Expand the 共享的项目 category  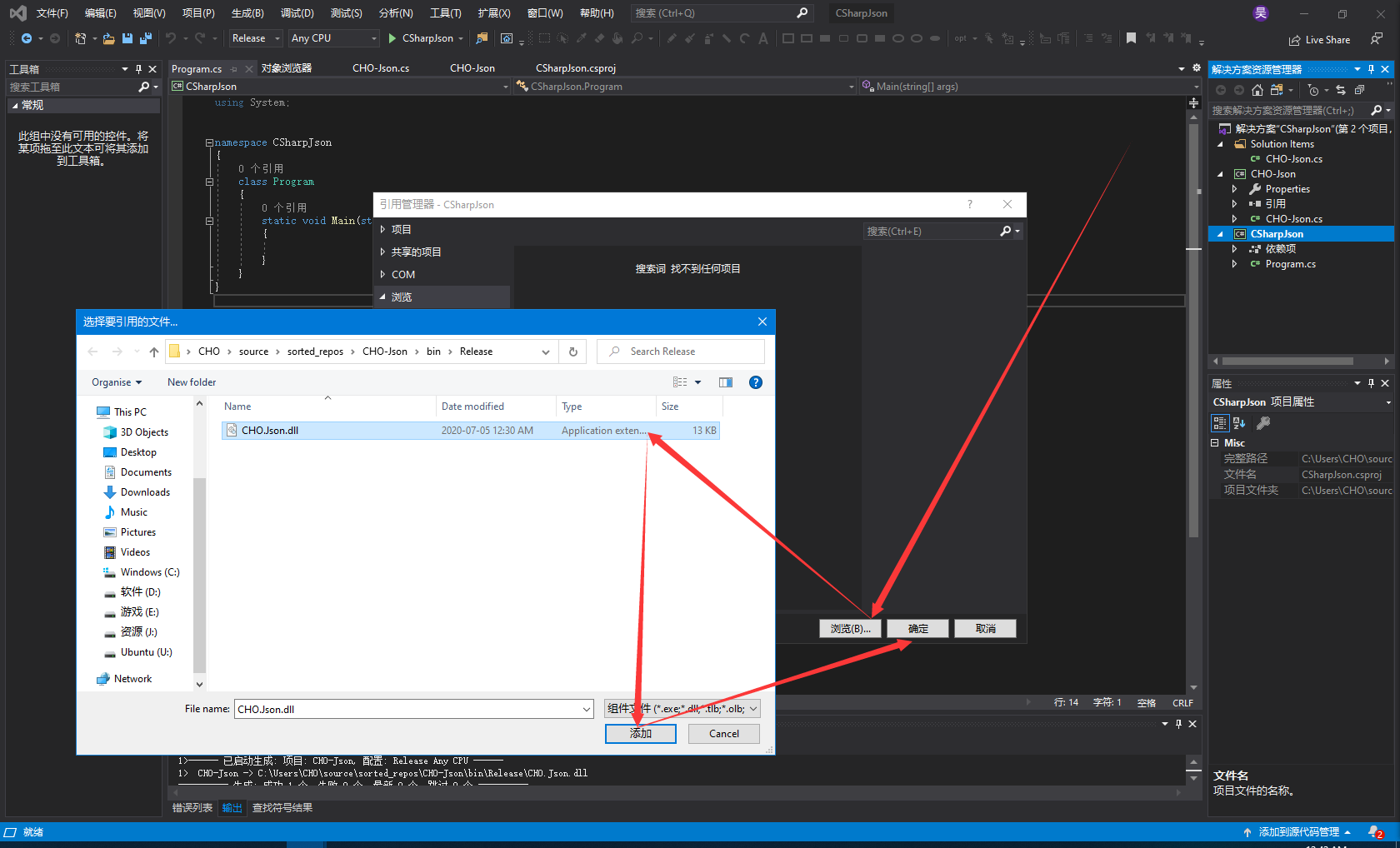382,252
